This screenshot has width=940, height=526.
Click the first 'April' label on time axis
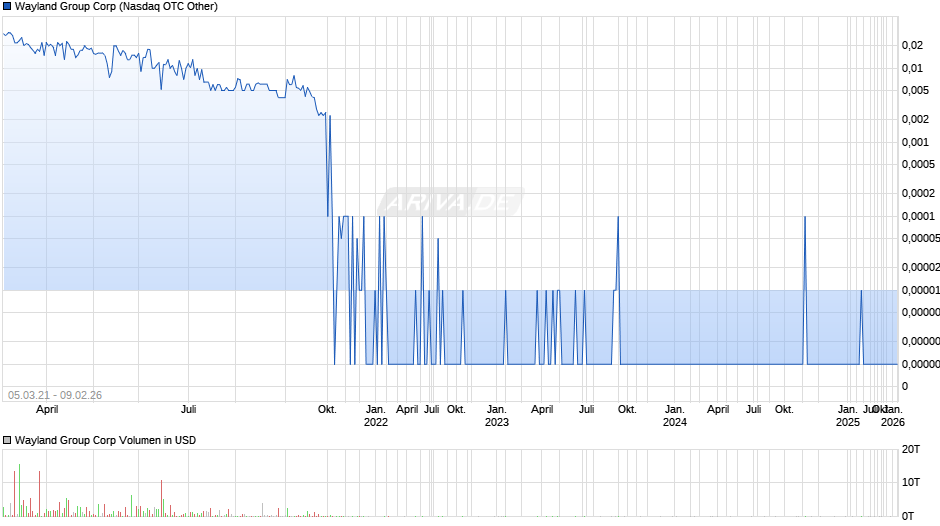[47, 410]
